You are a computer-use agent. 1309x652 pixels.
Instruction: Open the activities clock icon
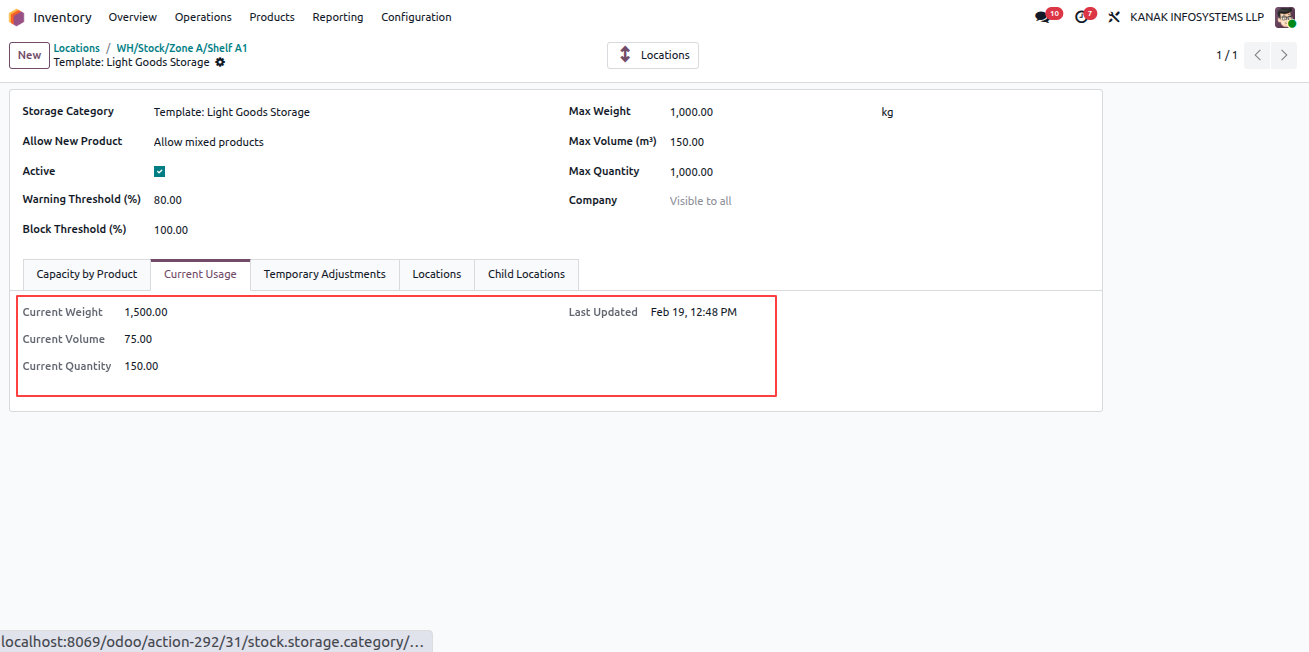1081,17
